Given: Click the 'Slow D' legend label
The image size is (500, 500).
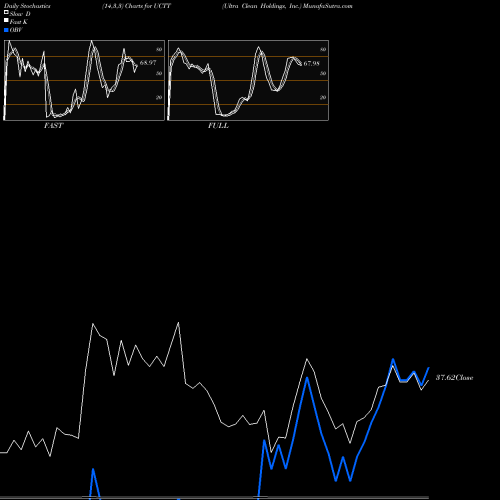Looking at the screenshot, I should click(20, 14).
